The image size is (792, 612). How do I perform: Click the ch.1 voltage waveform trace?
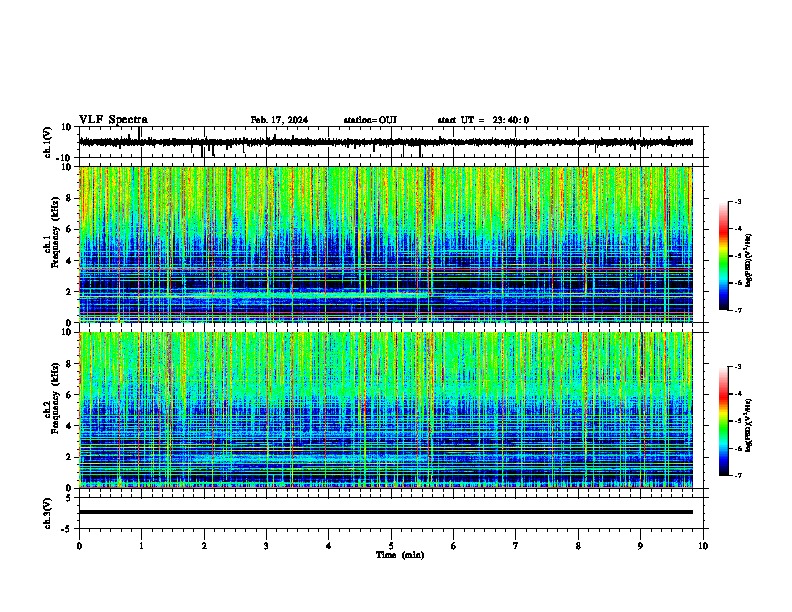pyautogui.click(x=385, y=142)
